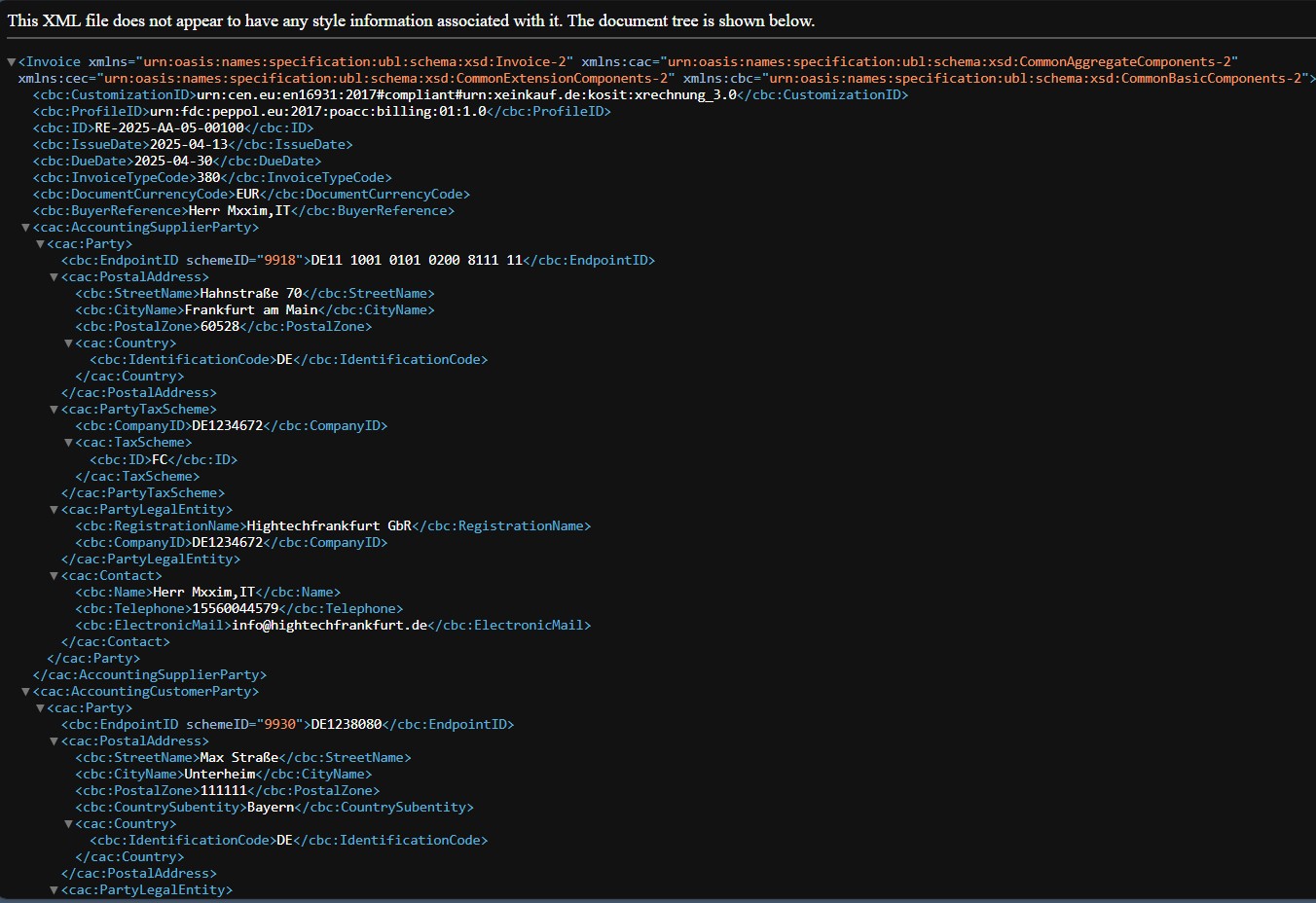Click the telephone number 15560044579

click(x=235, y=608)
